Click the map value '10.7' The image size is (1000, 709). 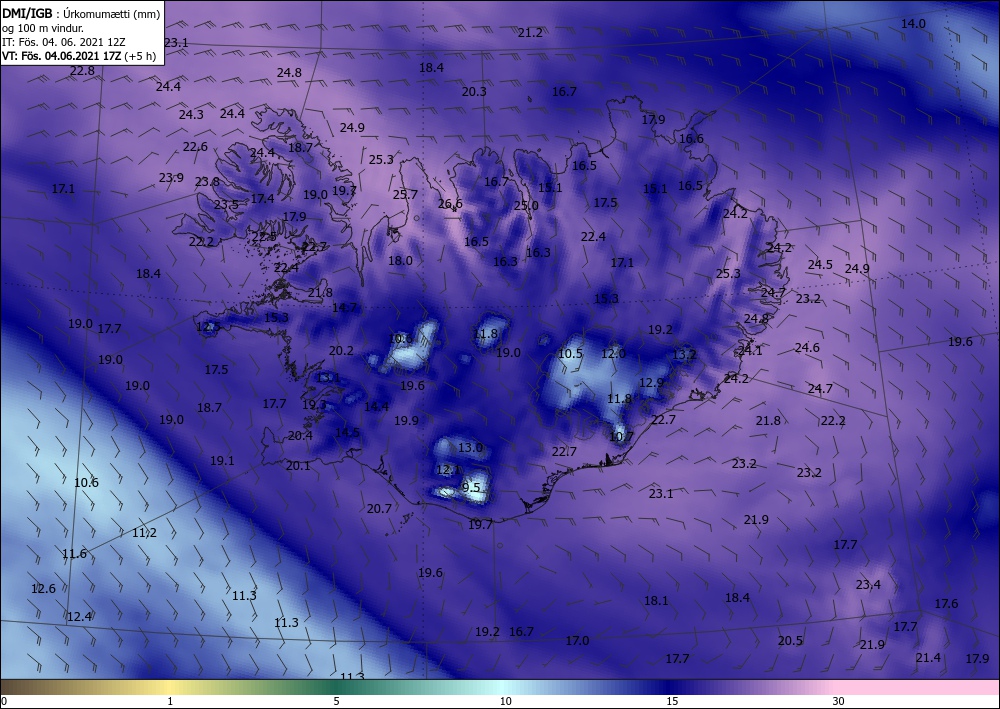coord(621,437)
